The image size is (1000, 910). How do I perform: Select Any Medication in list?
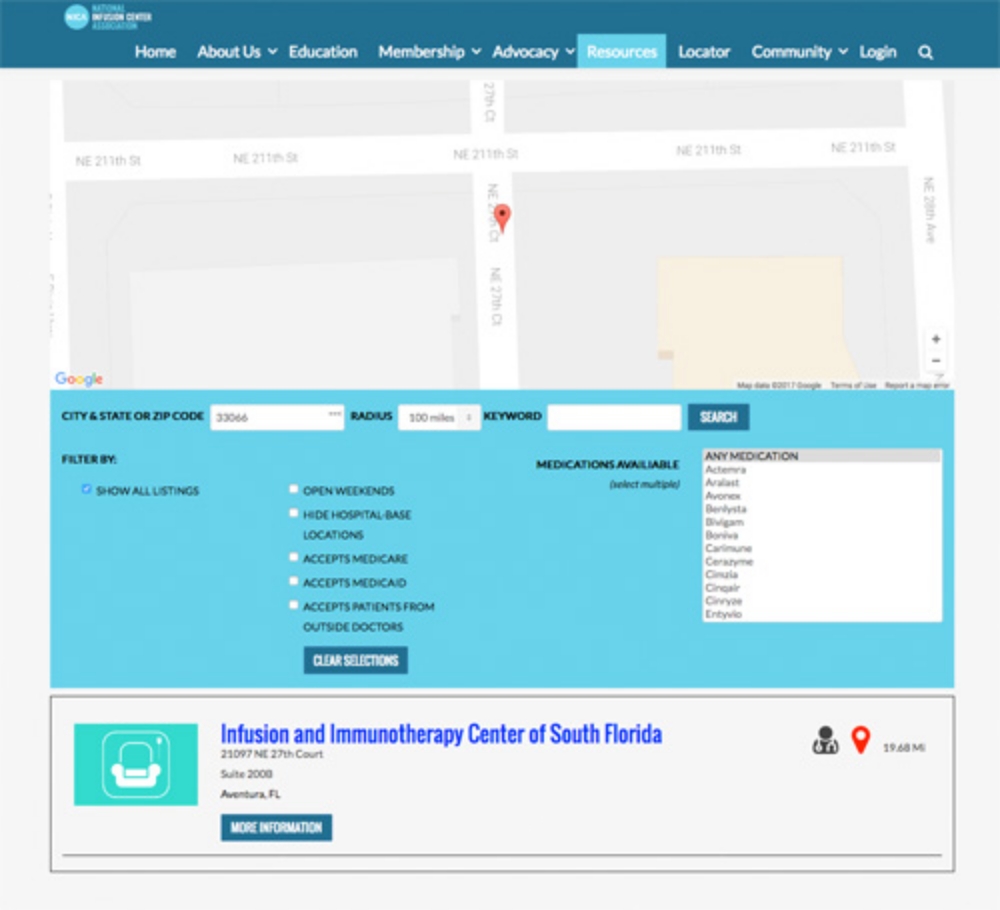pyautogui.click(x=821, y=456)
